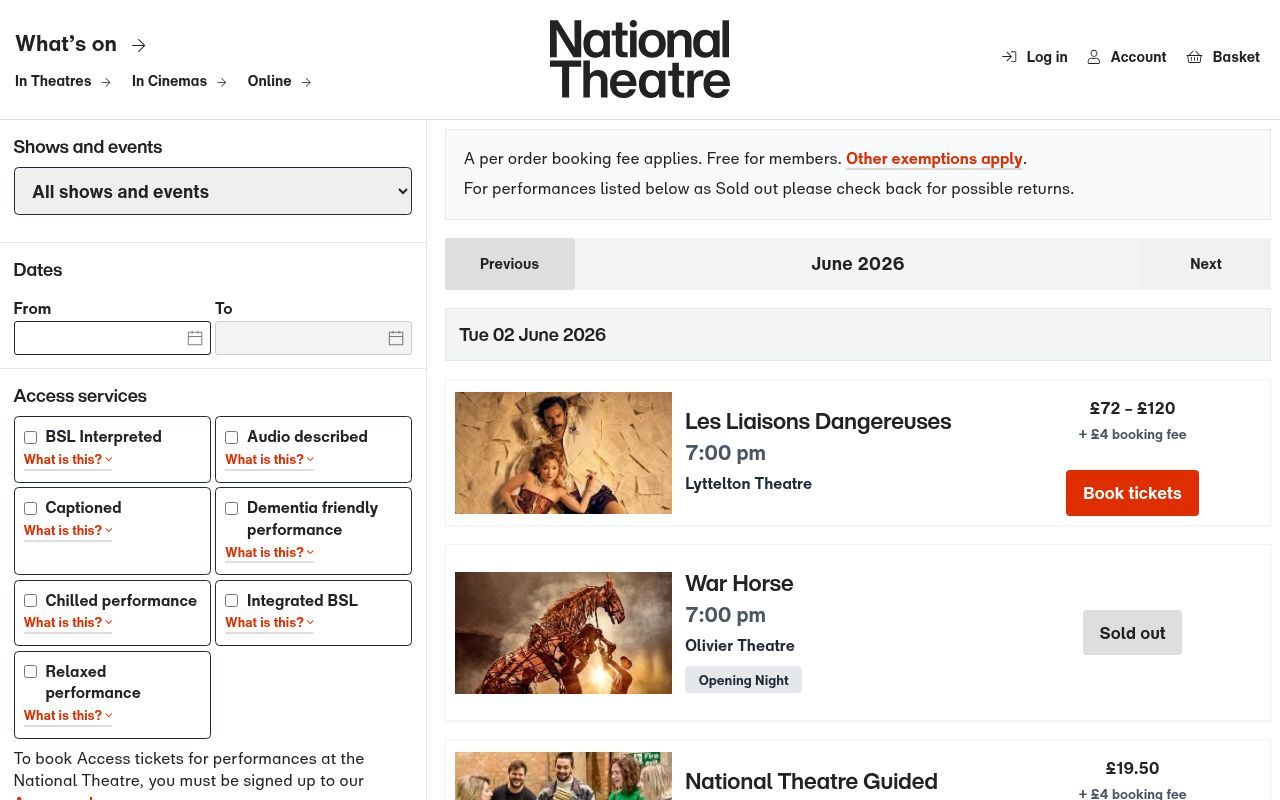Open the In Theatres menu link

tap(63, 81)
